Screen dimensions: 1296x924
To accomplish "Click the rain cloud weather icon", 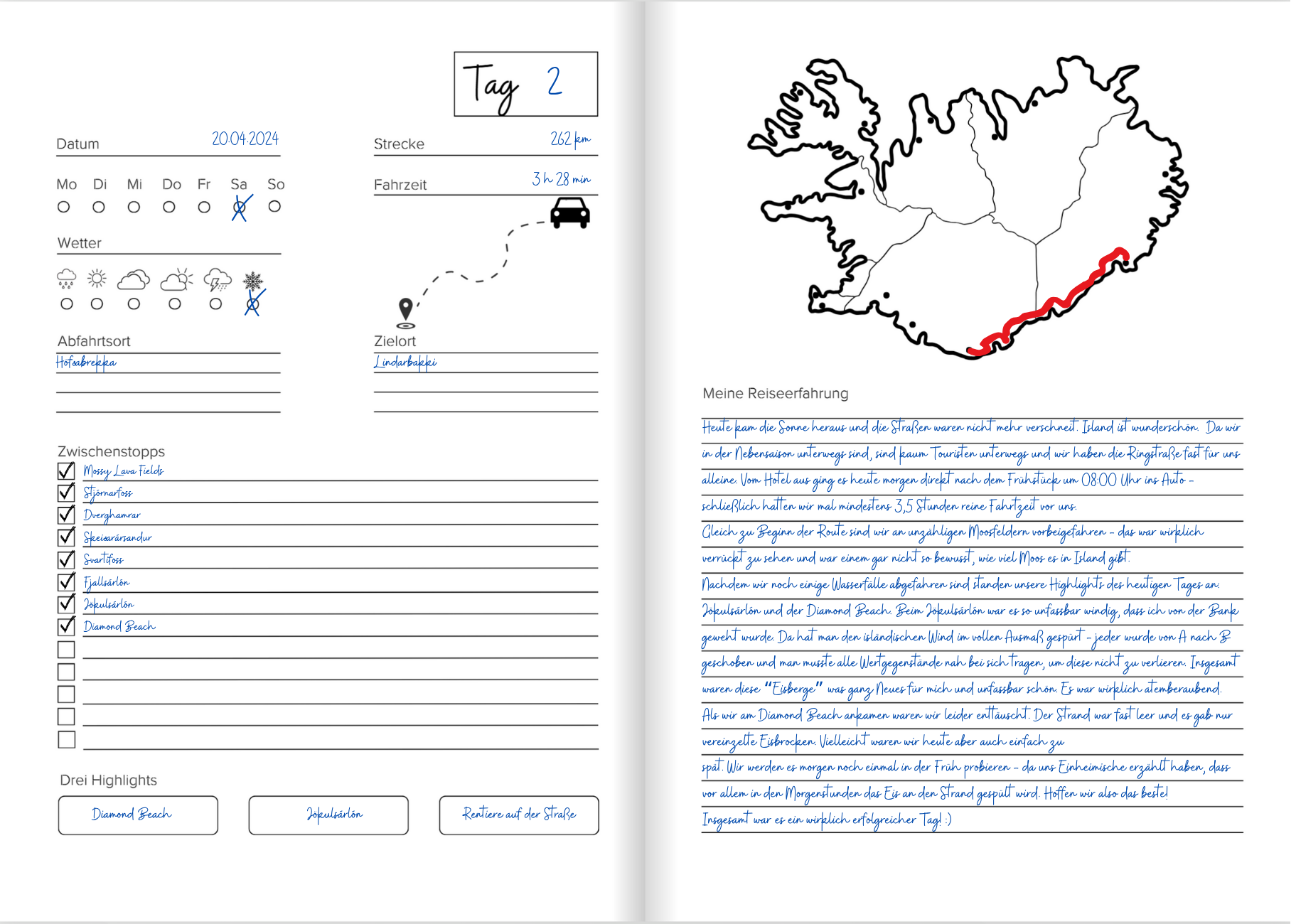I will [x=66, y=279].
